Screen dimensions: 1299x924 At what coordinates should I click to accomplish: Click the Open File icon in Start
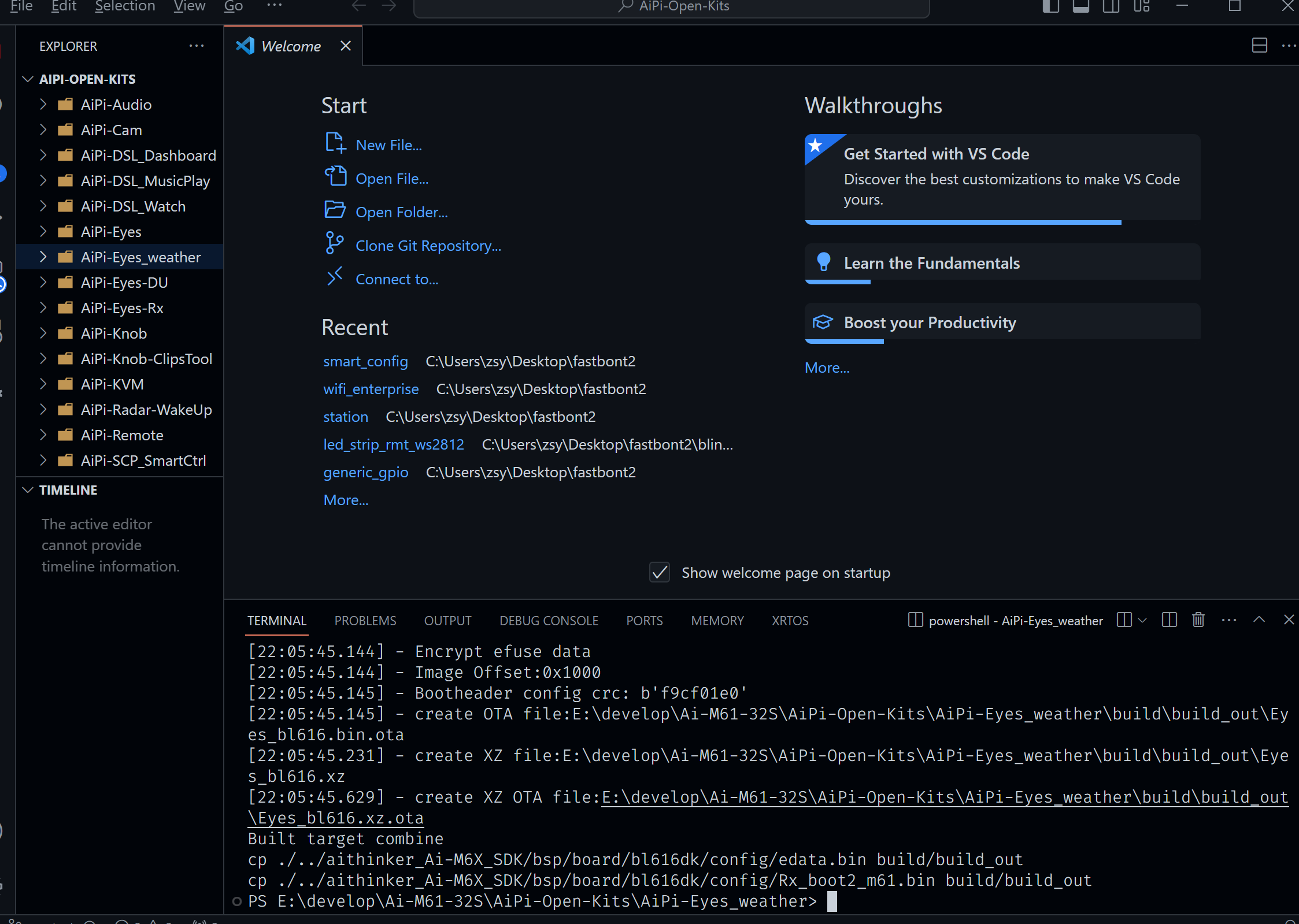tap(335, 177)
